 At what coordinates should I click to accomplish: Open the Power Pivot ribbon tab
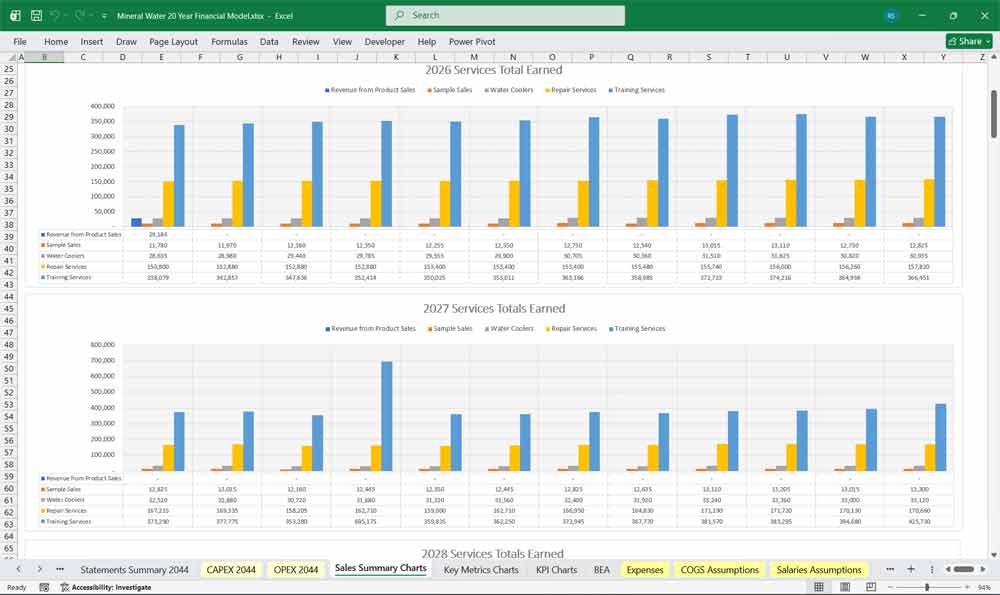tap(472, 42)
